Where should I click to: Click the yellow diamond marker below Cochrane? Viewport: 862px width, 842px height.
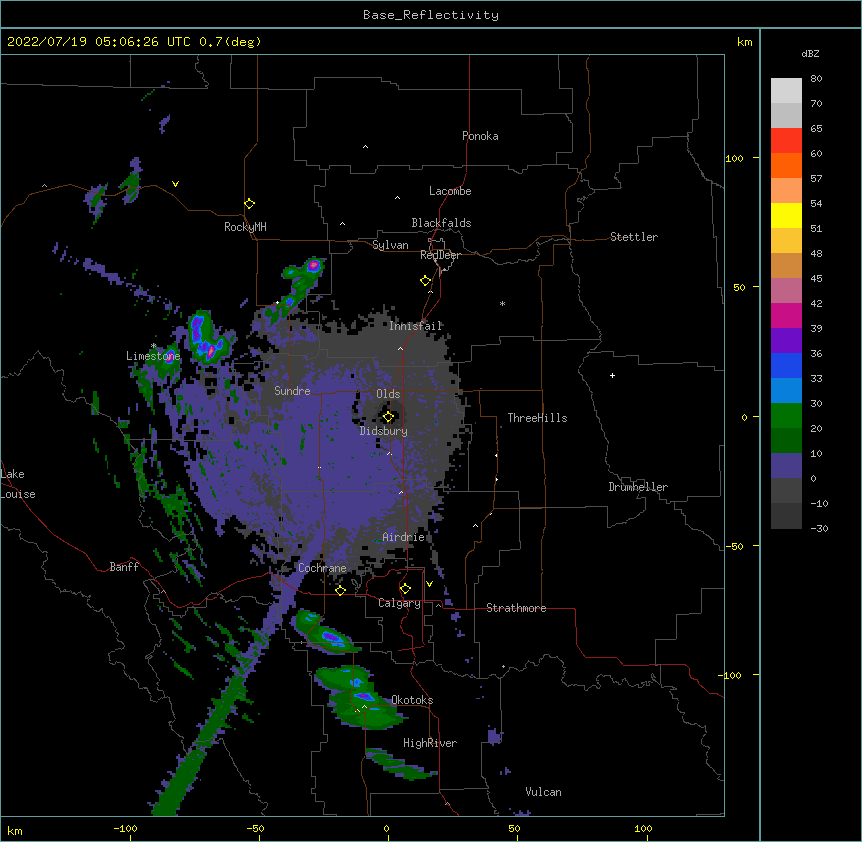(x=340, y=590)
